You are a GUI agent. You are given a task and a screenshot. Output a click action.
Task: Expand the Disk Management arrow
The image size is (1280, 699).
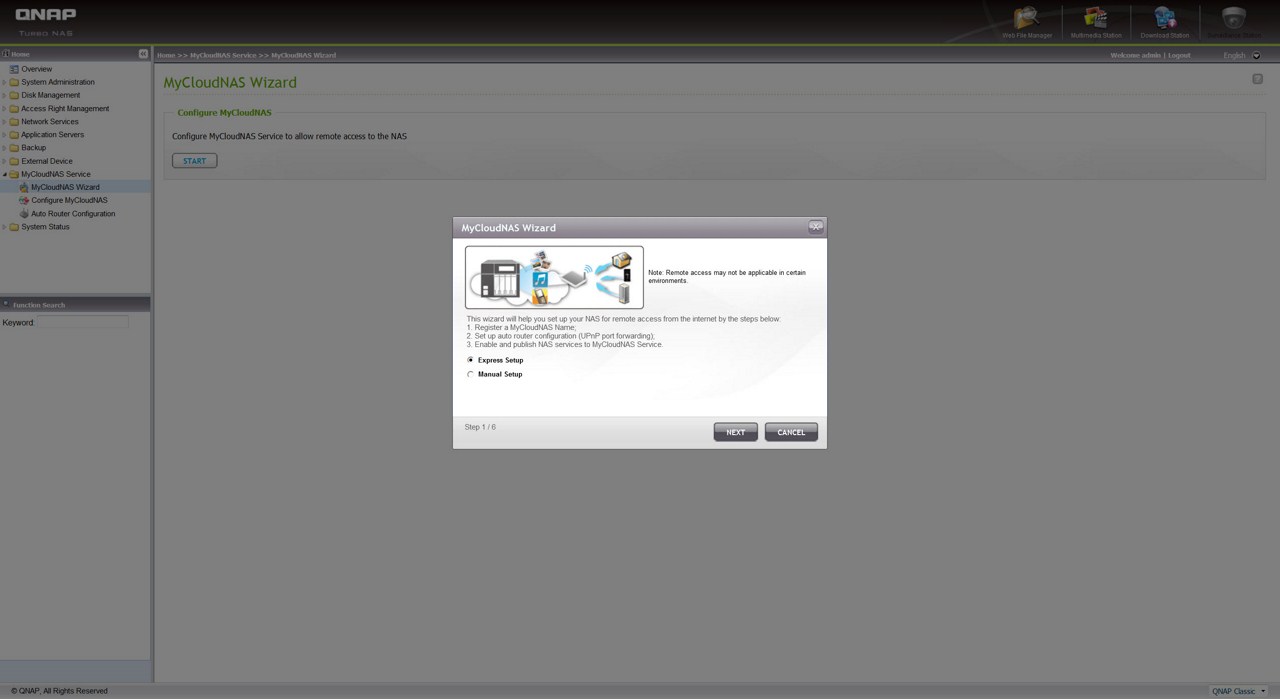coord(4,95)
